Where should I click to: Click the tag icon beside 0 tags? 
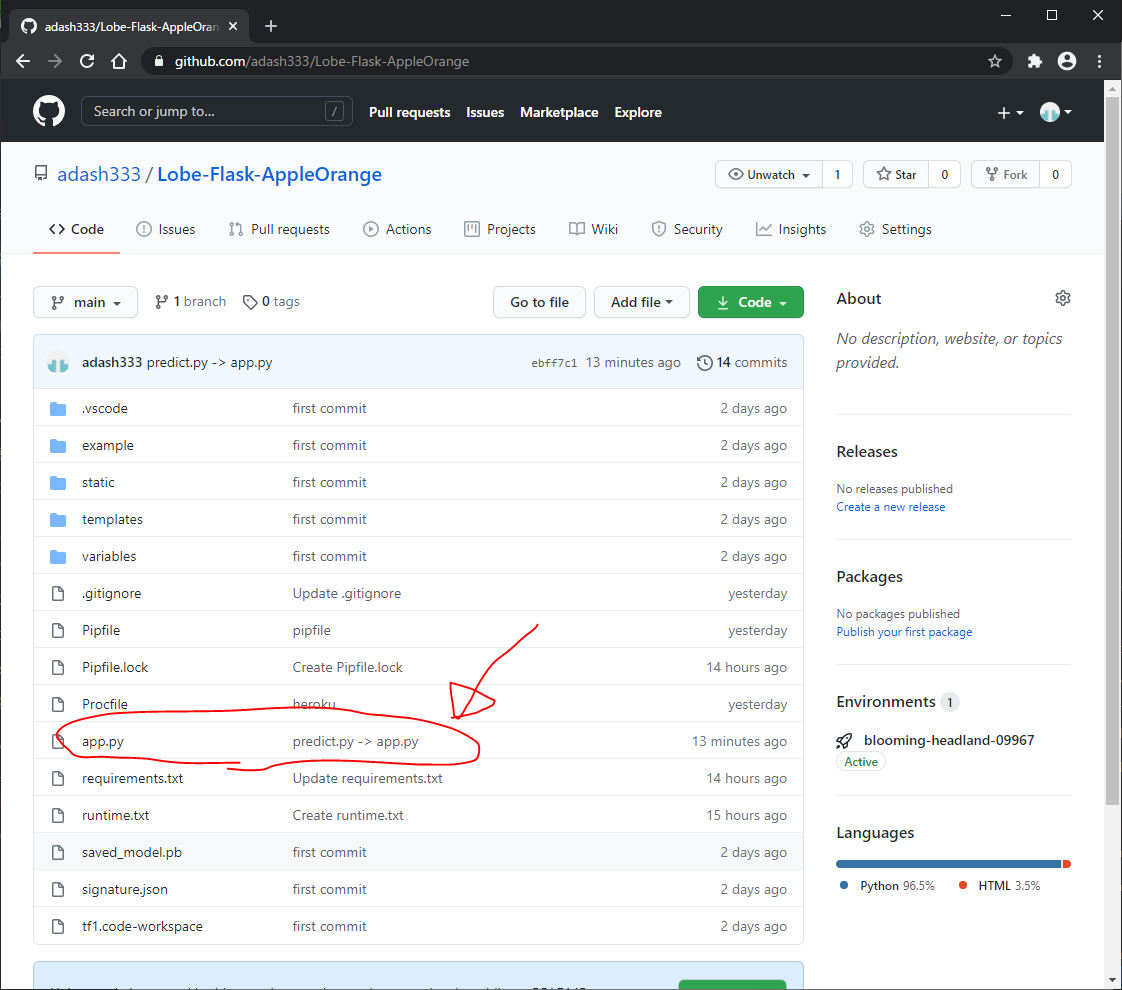click(x=250, y=302)
